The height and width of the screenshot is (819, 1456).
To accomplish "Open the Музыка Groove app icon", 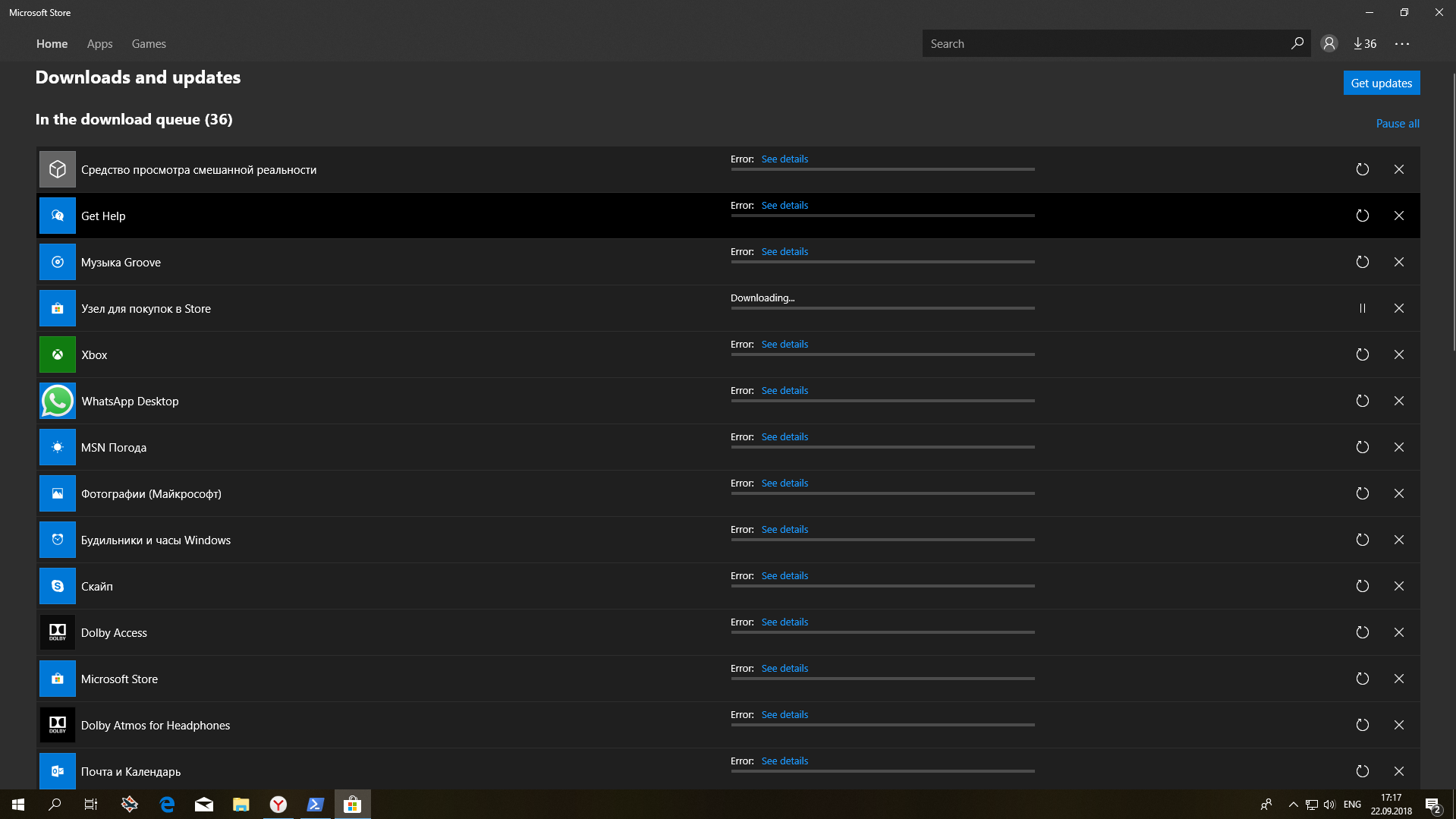I will point(58,262).
